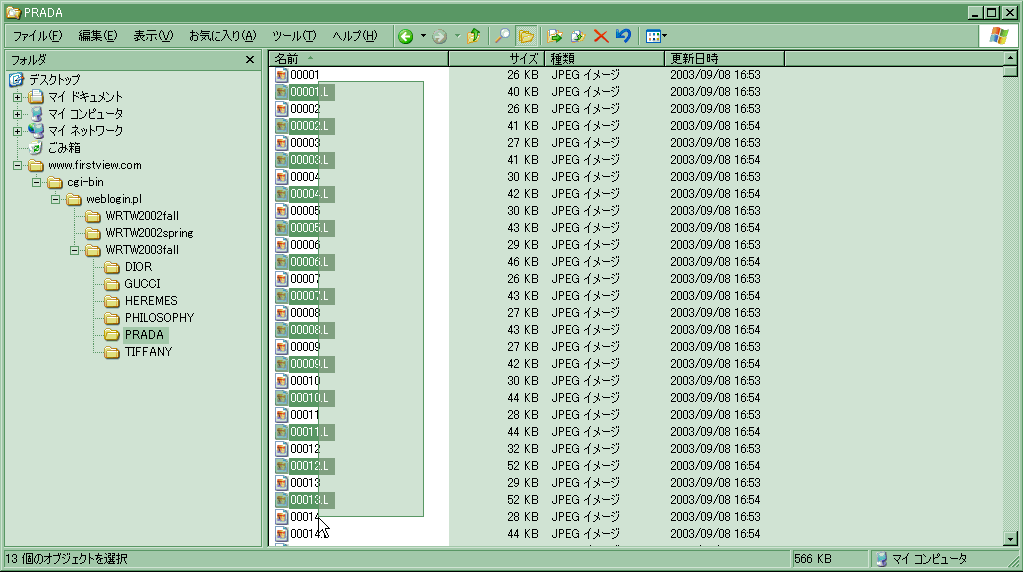Viewport: 1023px width, 572px height.
Task: Click the file list scroll-down arrow
Action: click(x=1010, y=538)
